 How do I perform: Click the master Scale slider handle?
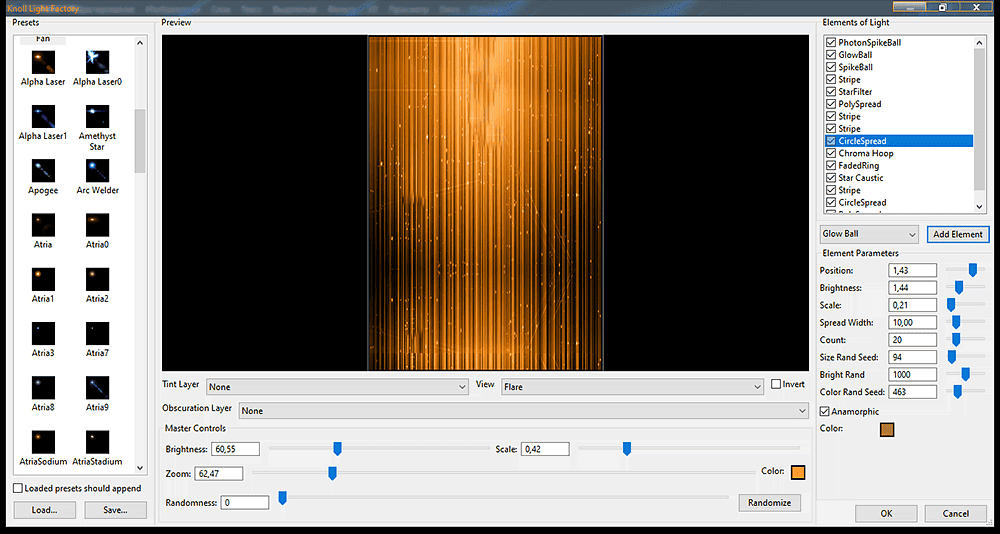tap(627, 449)
